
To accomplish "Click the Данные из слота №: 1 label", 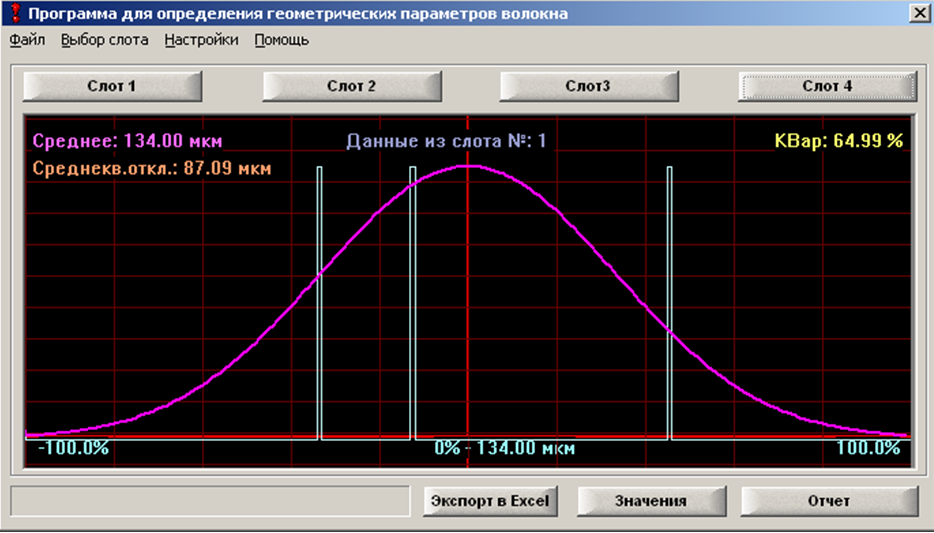I will tap(446, 141).
